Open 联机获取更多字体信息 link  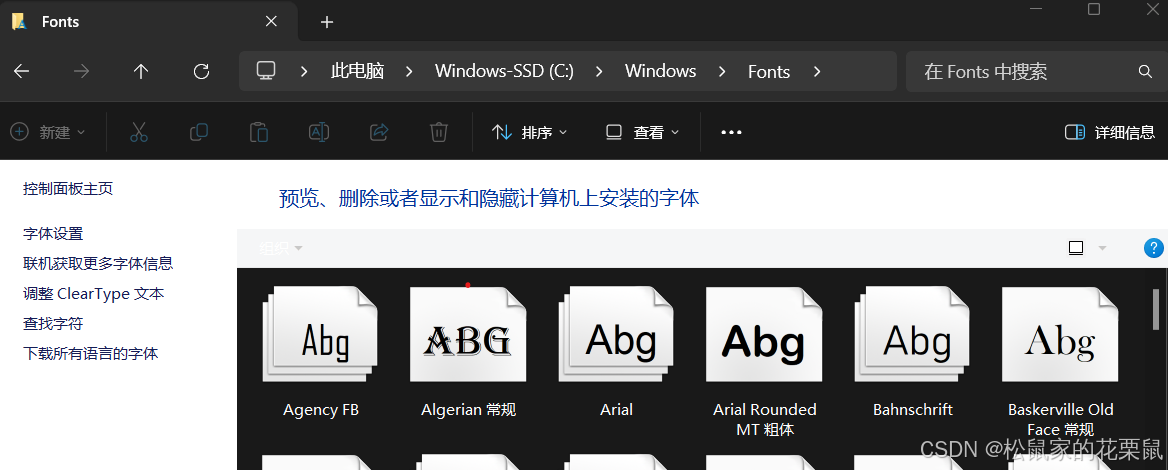[98, 263]
